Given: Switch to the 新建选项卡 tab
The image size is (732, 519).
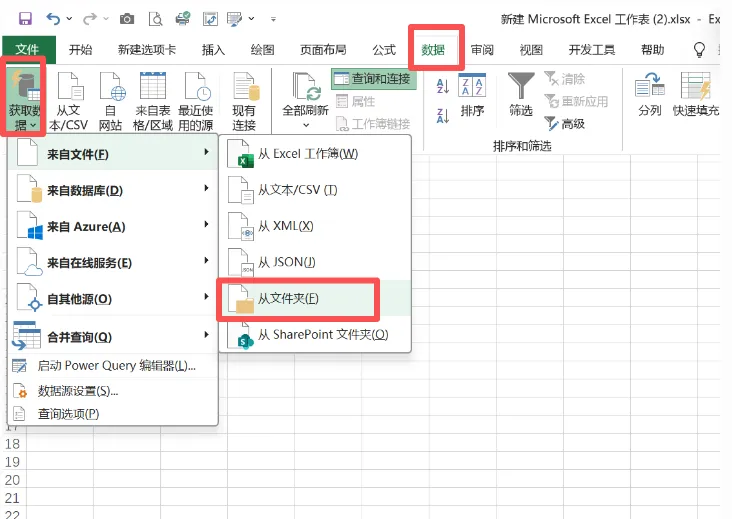Looking at the screenshot, I should (x=147, y=49).
